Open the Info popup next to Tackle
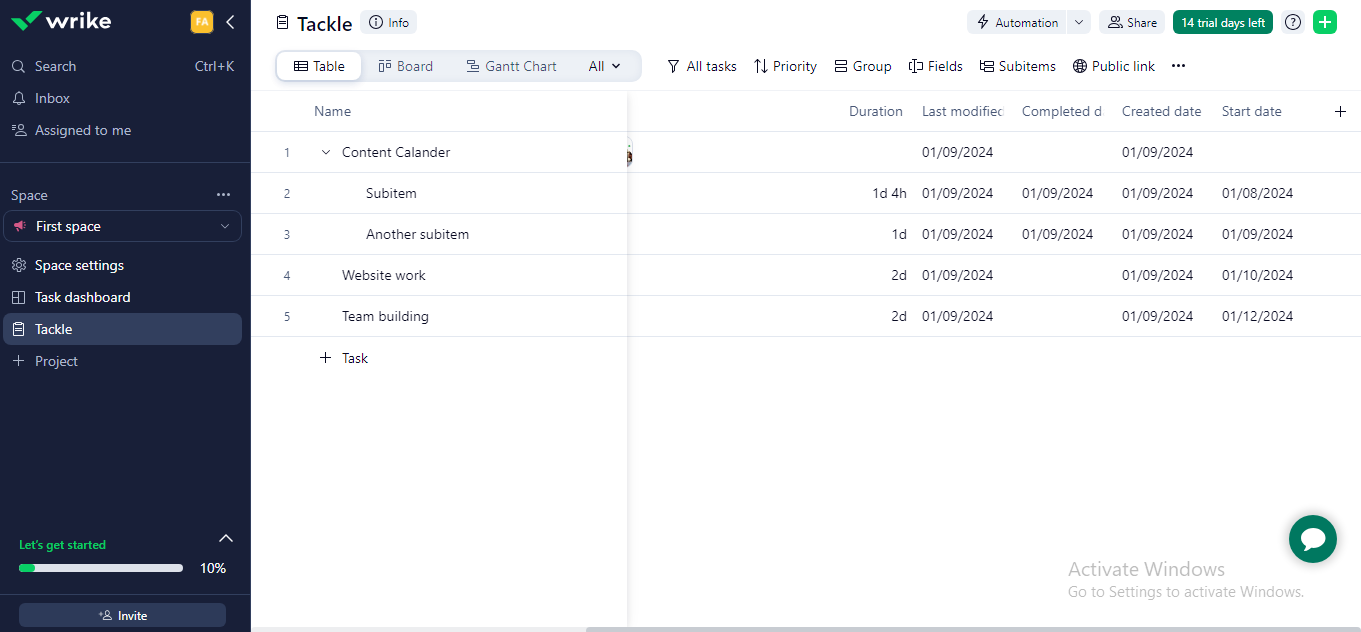Viewport: 1361px width, 632px height. click(x=388, y=21)
